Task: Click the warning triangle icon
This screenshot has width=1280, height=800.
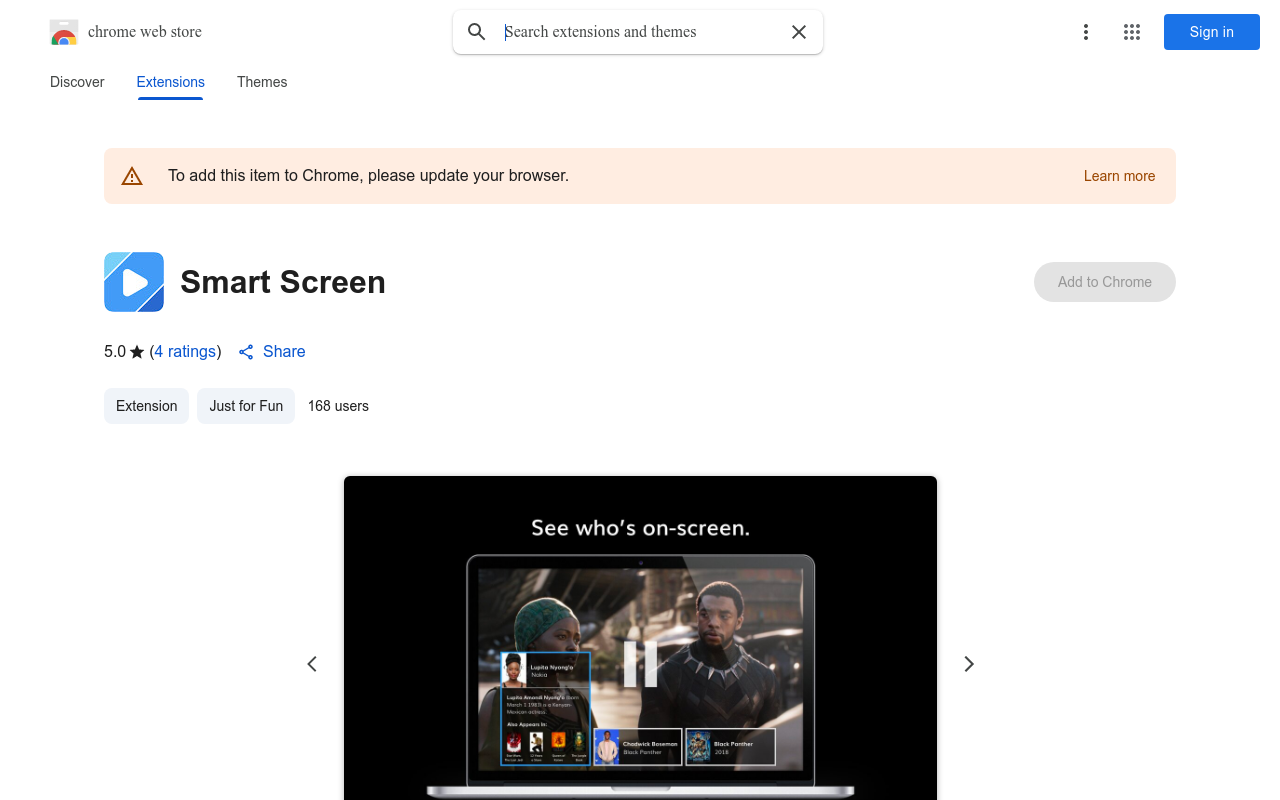Action: 132,176
